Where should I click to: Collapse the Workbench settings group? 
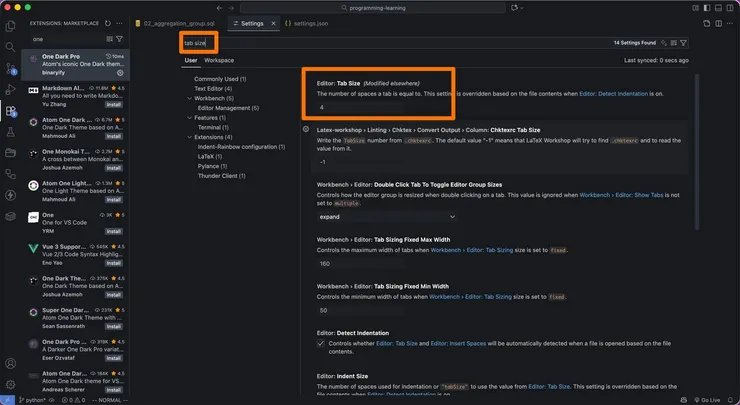pos(190,98)
